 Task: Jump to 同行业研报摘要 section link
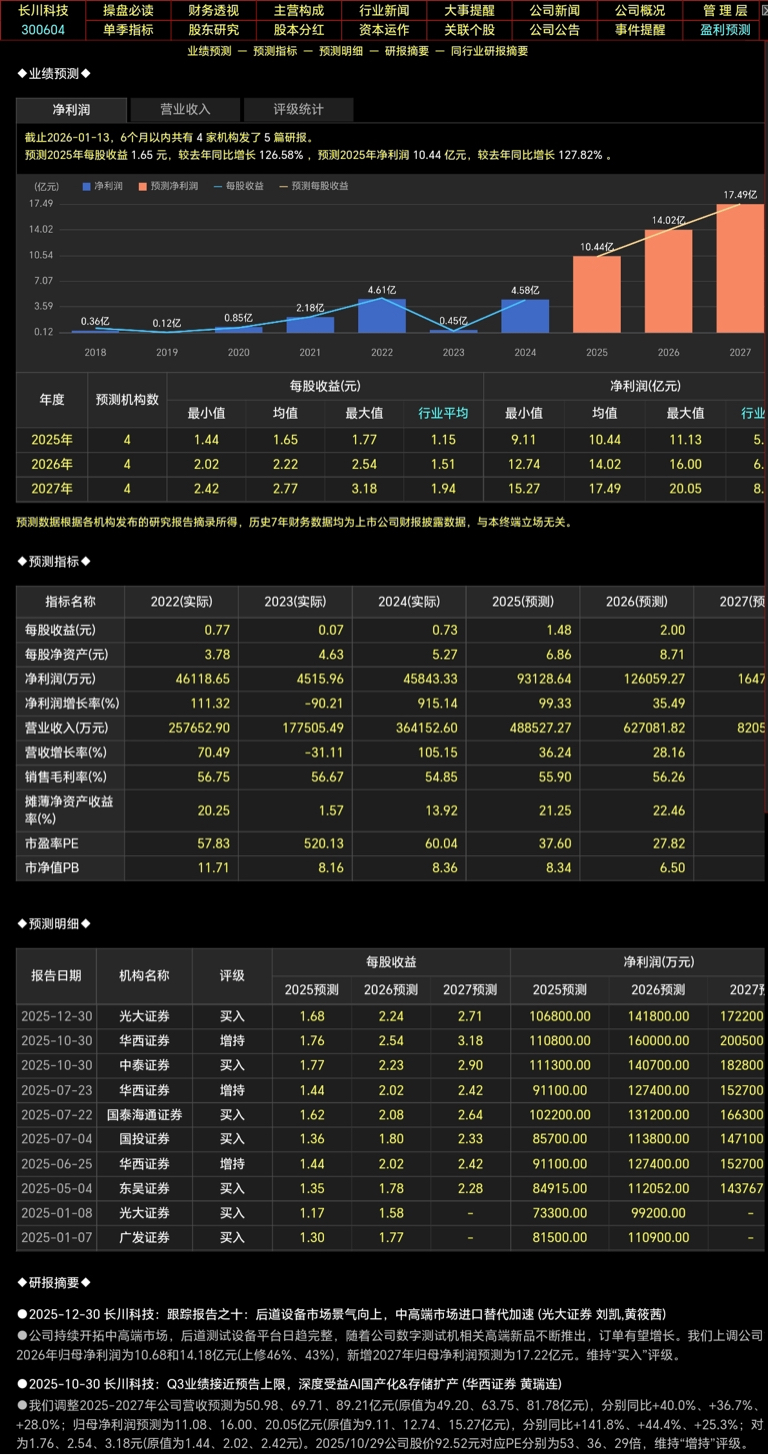click(489, 51)
